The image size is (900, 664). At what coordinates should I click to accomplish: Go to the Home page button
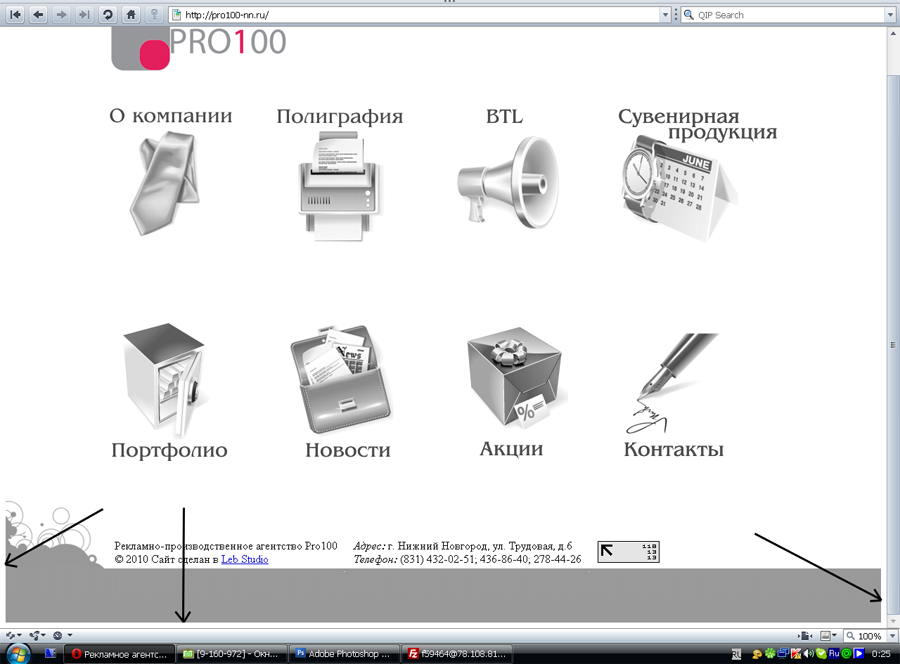click(130, 15)
